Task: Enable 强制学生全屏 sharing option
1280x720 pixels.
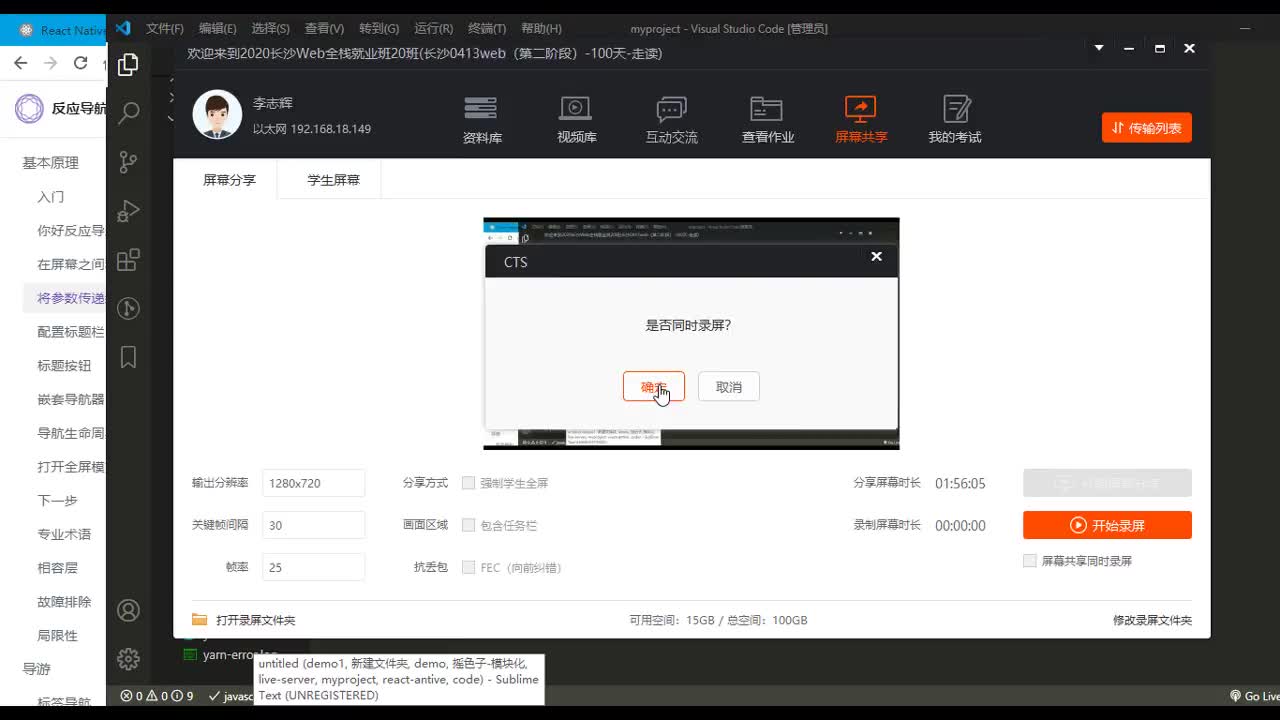Action: click(x=468, y=482)
